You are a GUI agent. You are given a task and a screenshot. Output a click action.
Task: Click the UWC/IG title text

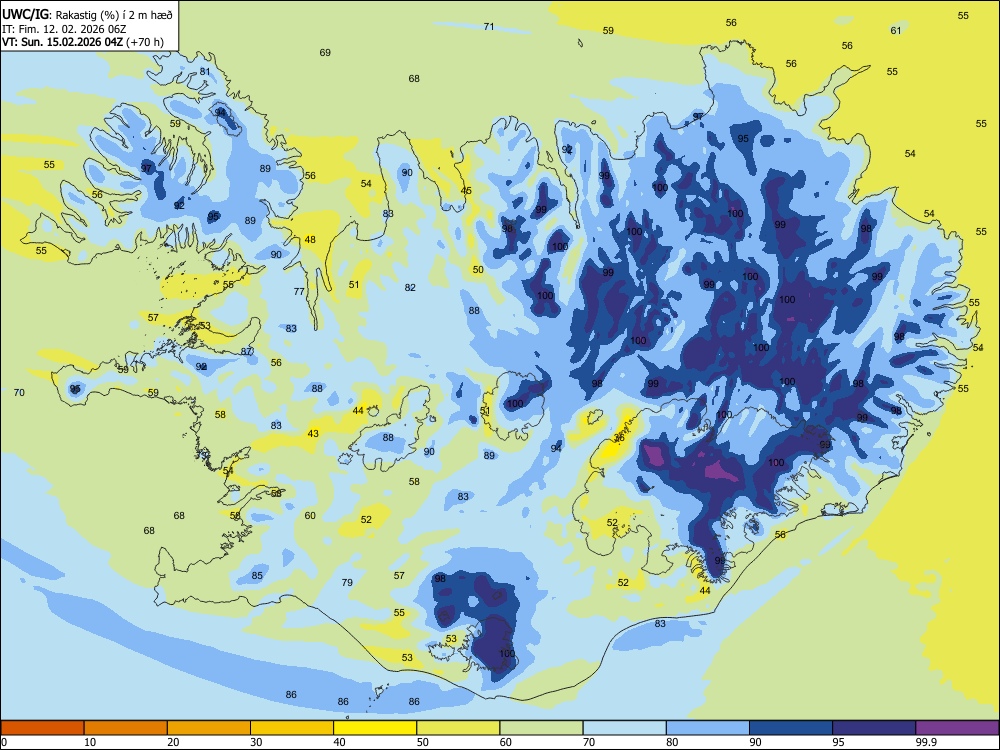[25, 13]
